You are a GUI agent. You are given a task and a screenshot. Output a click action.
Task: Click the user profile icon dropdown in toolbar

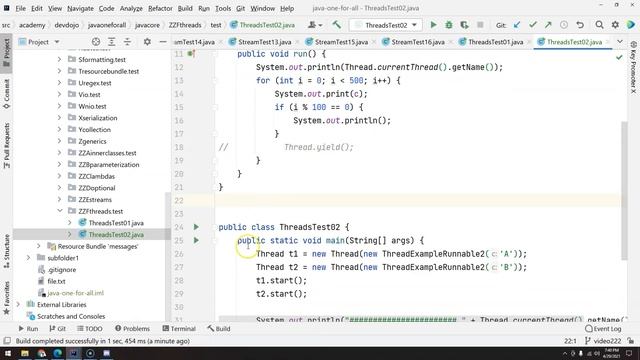click(x=315, y=25)
